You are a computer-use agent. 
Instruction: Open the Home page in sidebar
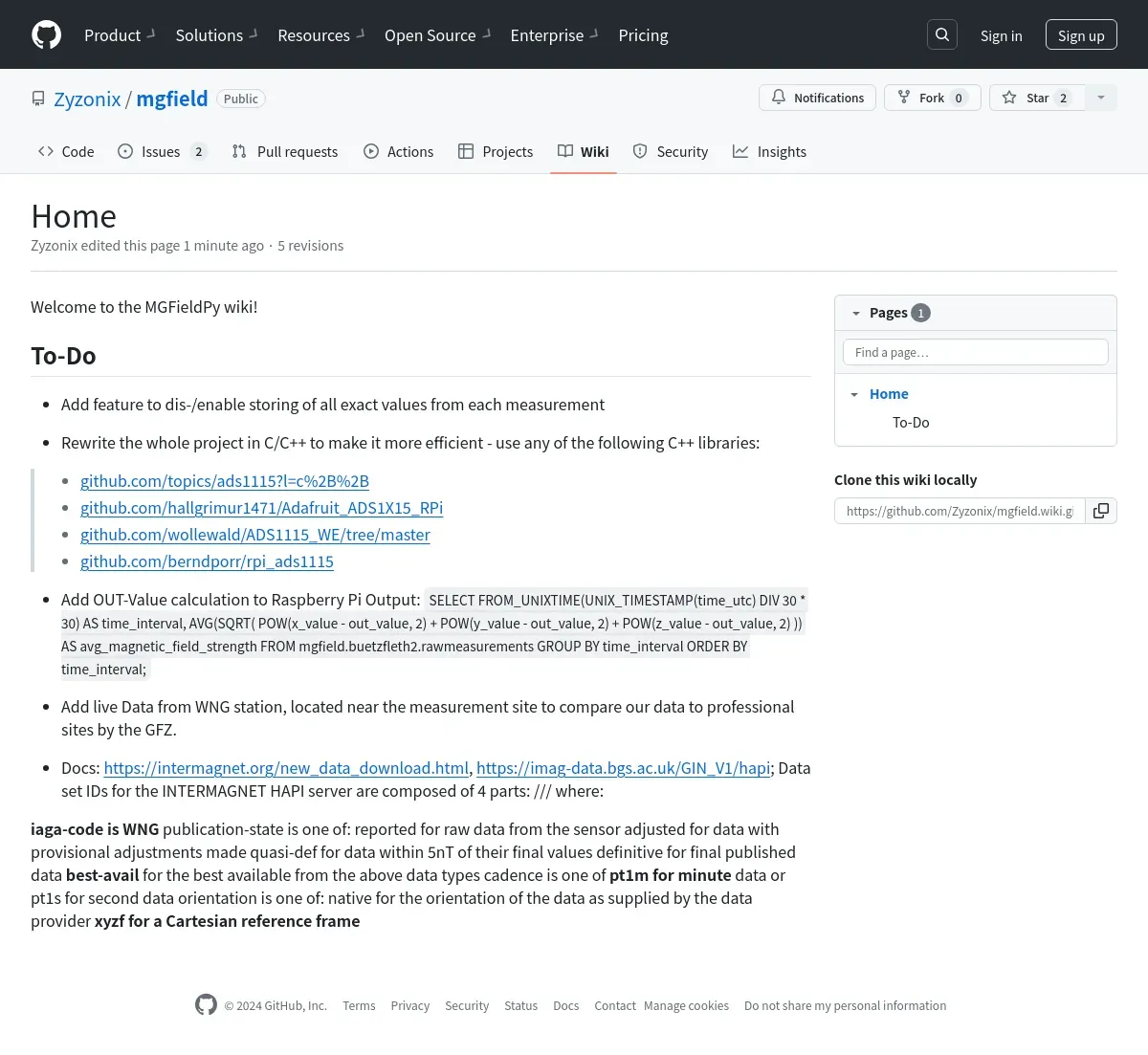(x=889, y=394)
